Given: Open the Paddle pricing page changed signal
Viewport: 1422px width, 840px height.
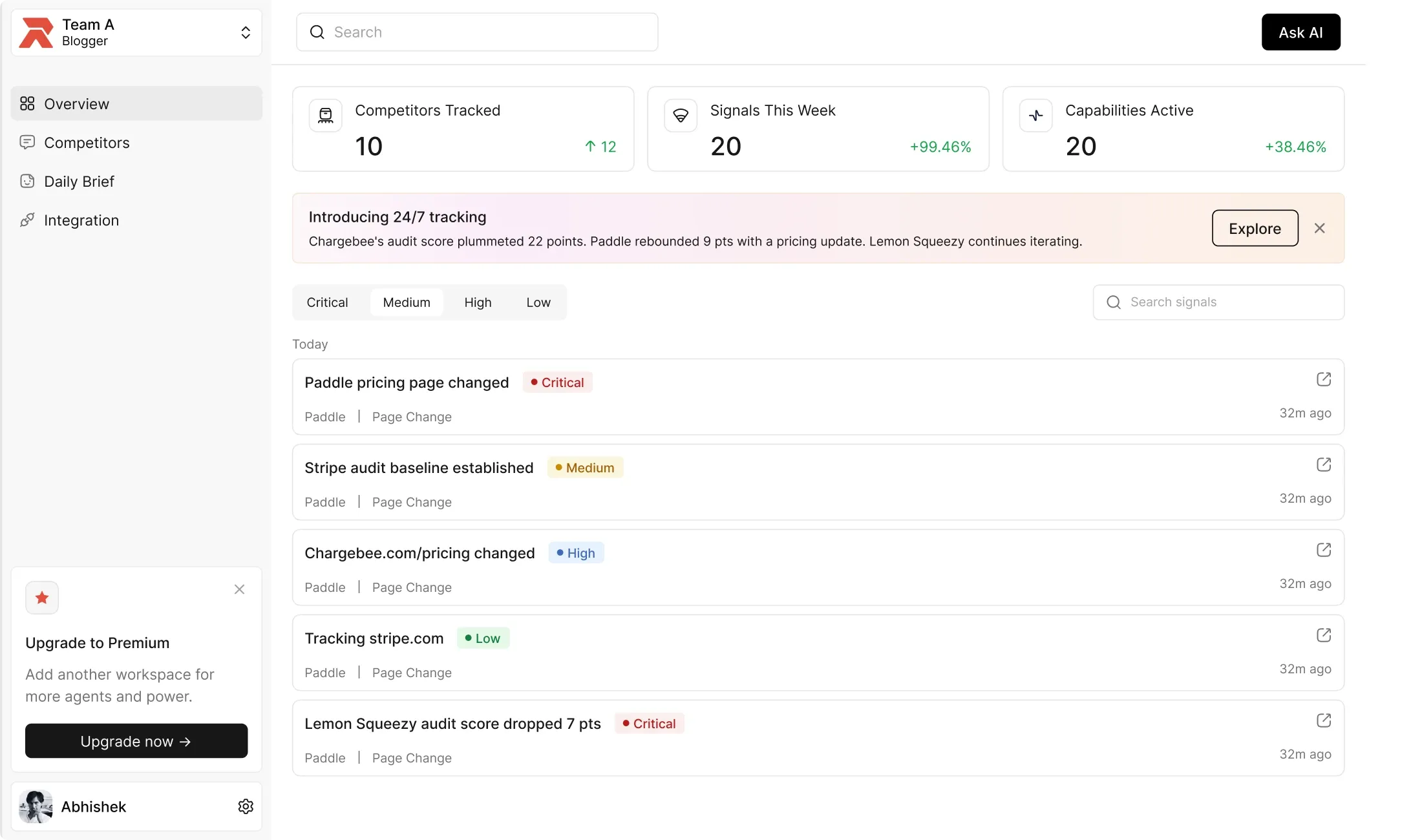Looking at the screenshot, I should coord(818,397).
